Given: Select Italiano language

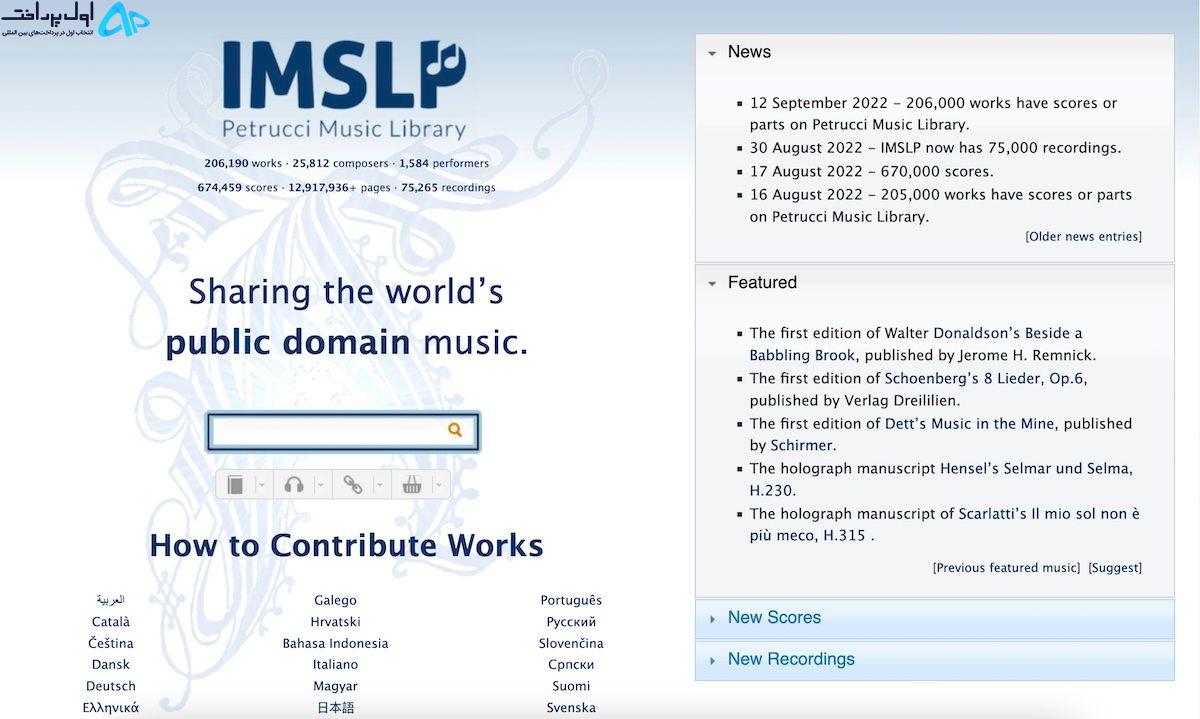Looking at the screenshot, I should coord(335,665).
